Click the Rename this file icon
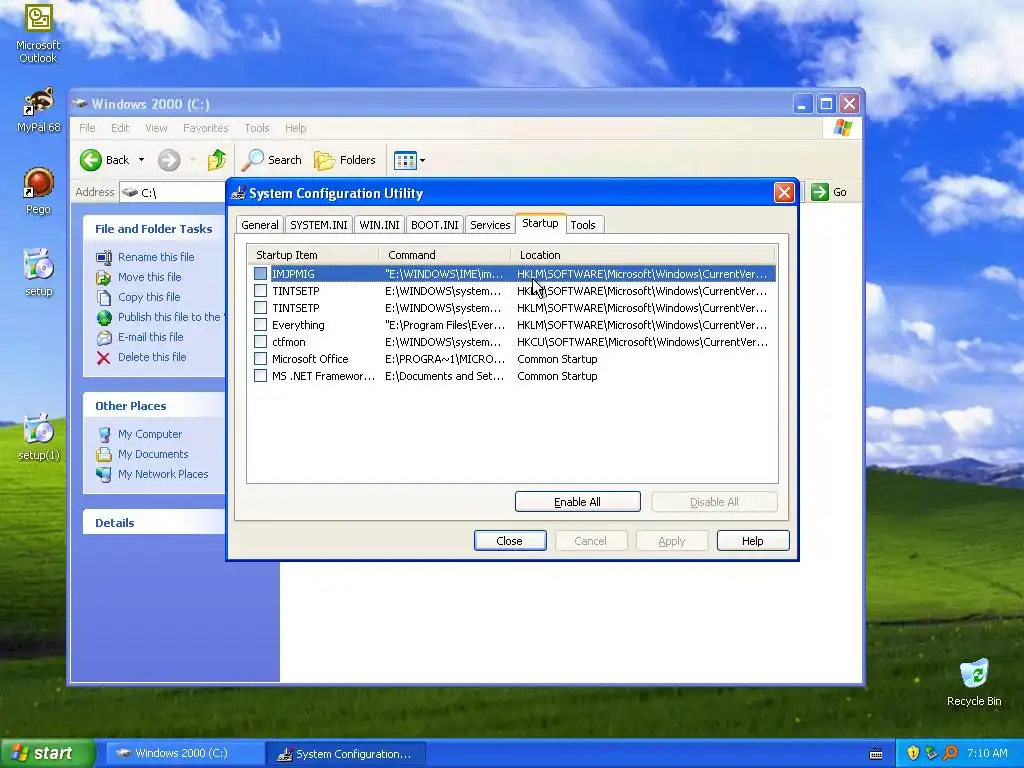 click(104, 257)
